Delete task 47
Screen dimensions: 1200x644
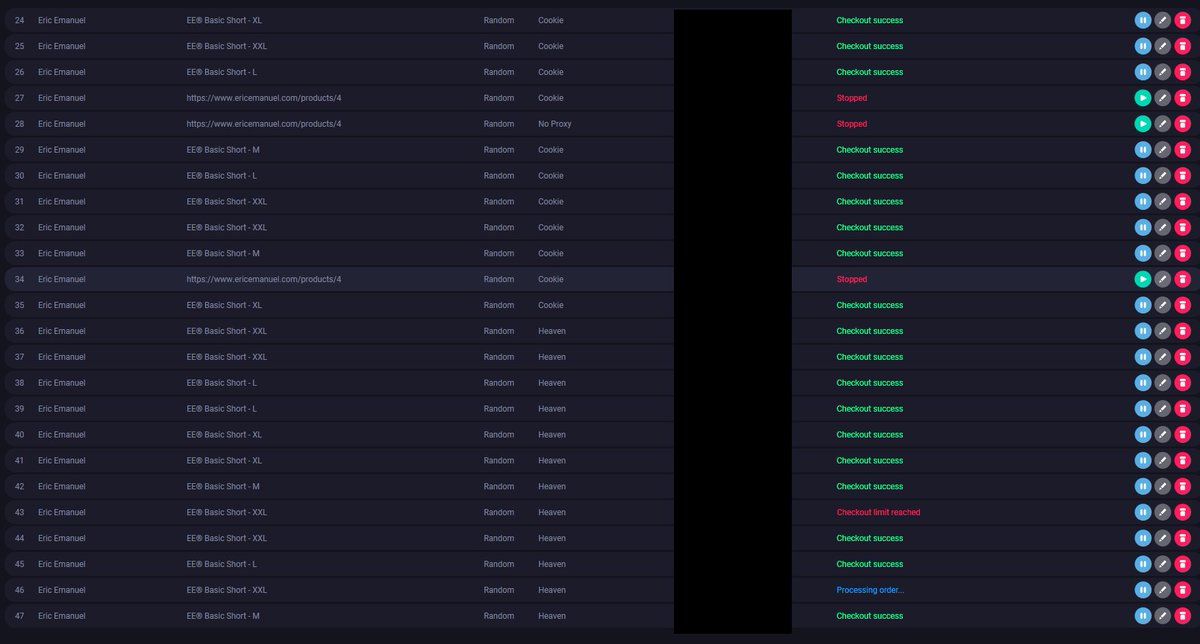point(1182,616)
